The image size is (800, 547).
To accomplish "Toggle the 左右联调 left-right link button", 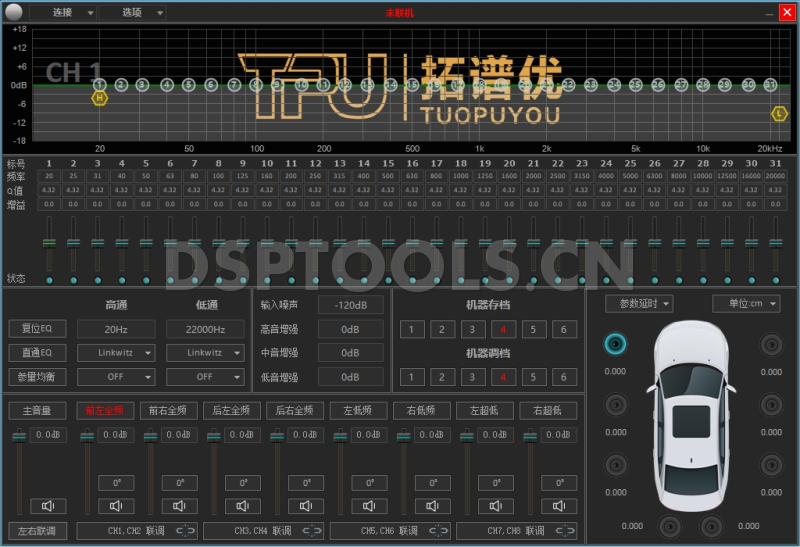I will point(37,531).
